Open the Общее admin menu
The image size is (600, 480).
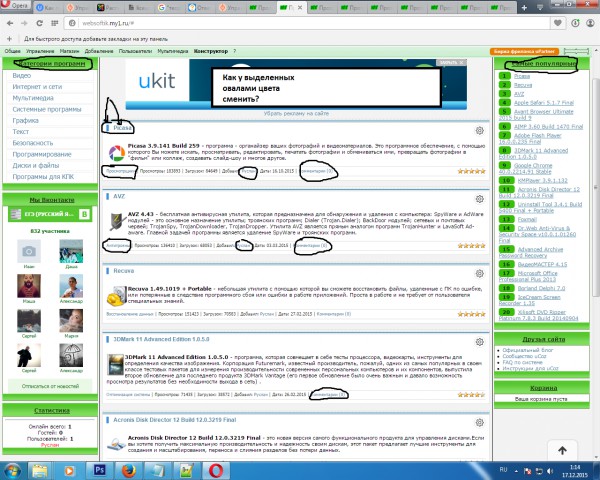13,51
